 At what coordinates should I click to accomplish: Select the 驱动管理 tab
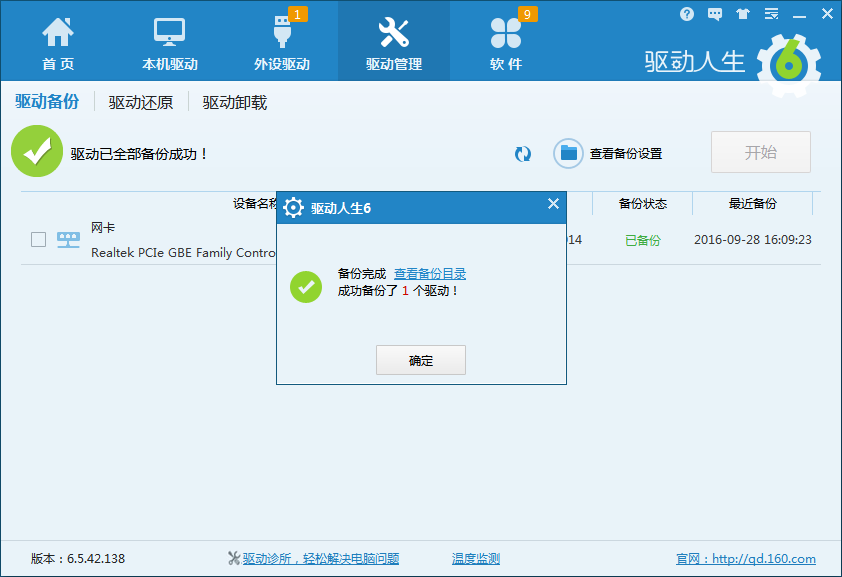[x=394, y=41]
